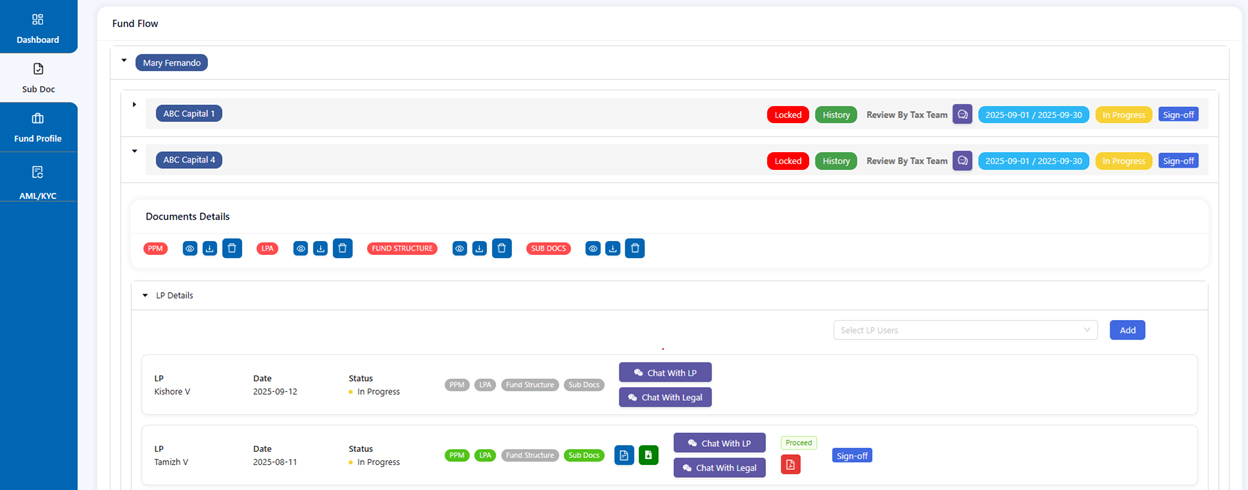The width and height of the screenshot is (1248, 490).
Task: Delete the Sub Docs document
Action: (x=635, y=248)
